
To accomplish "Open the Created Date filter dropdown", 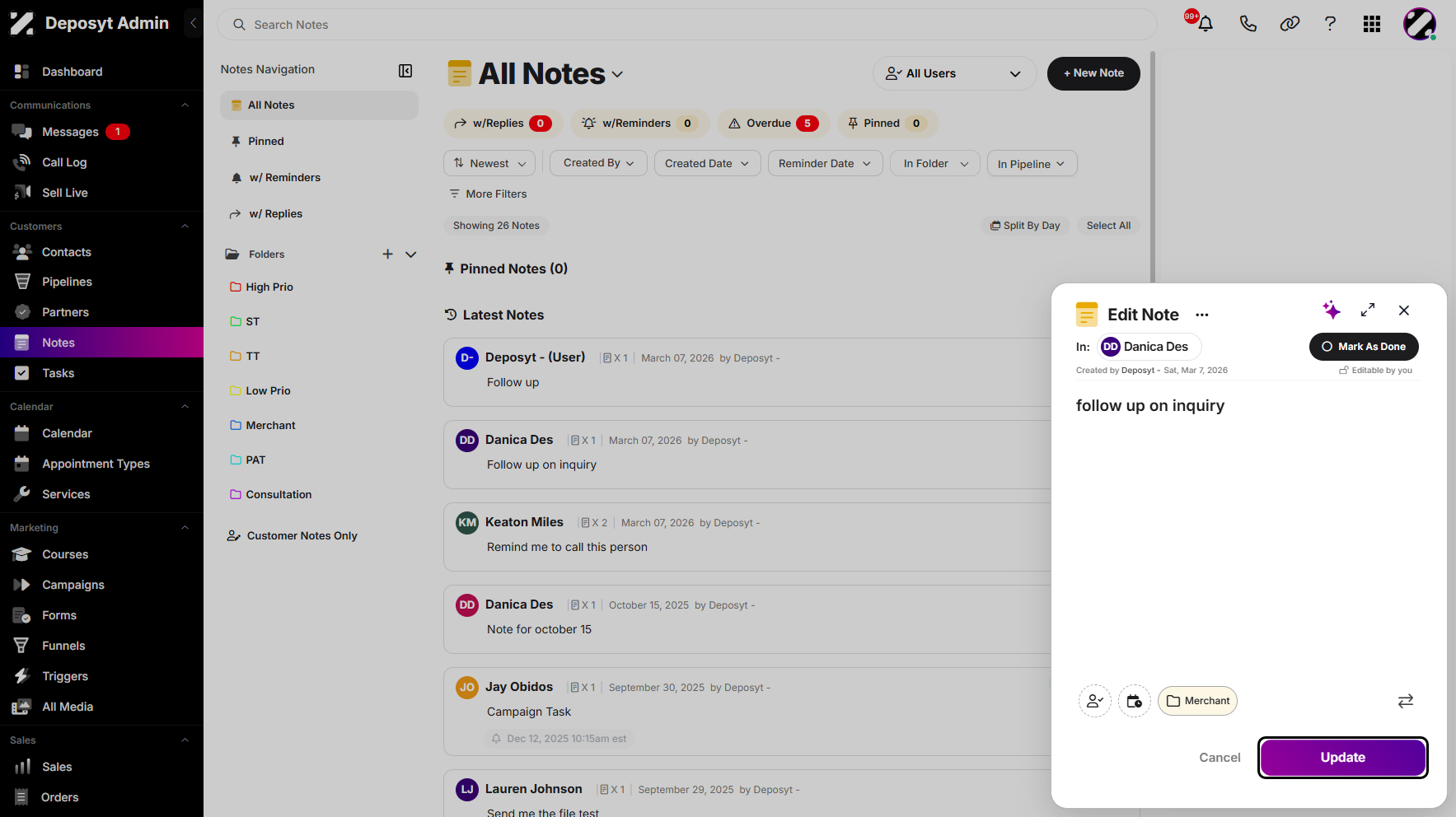I will [x=707, y=163].
